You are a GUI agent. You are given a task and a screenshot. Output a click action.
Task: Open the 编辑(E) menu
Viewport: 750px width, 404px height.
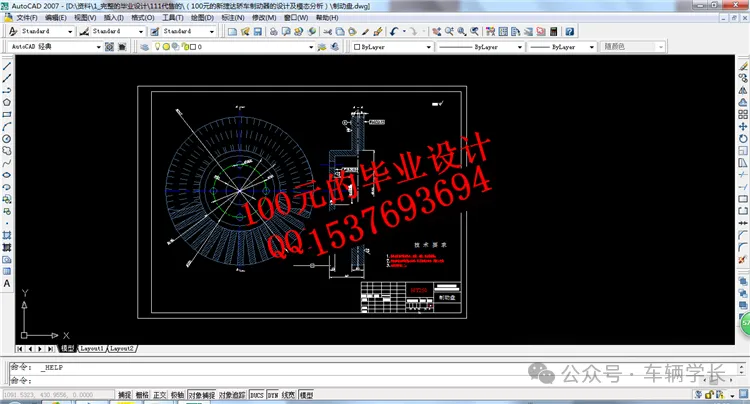coord(55,18)
